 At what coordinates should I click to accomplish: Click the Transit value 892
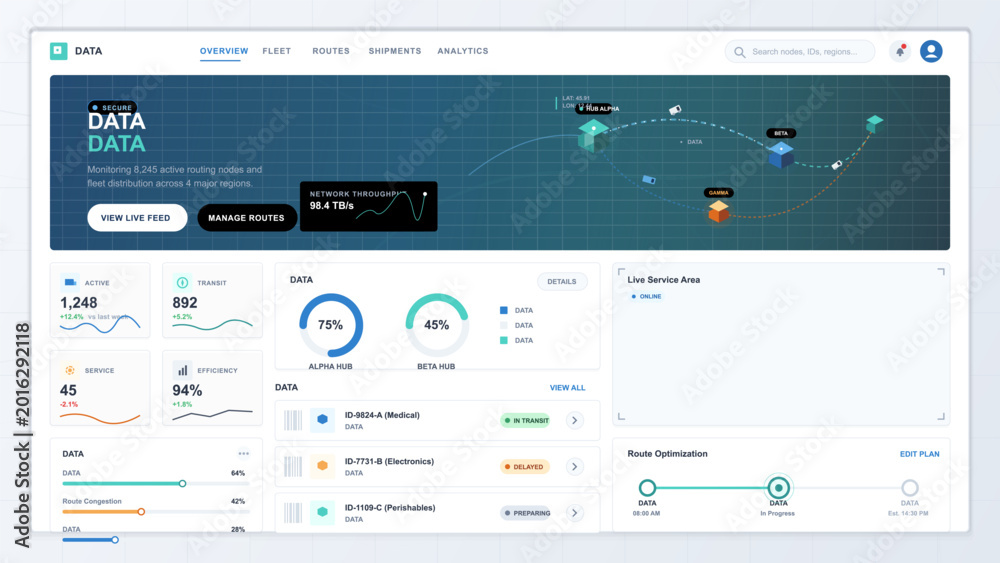point(185,303)
